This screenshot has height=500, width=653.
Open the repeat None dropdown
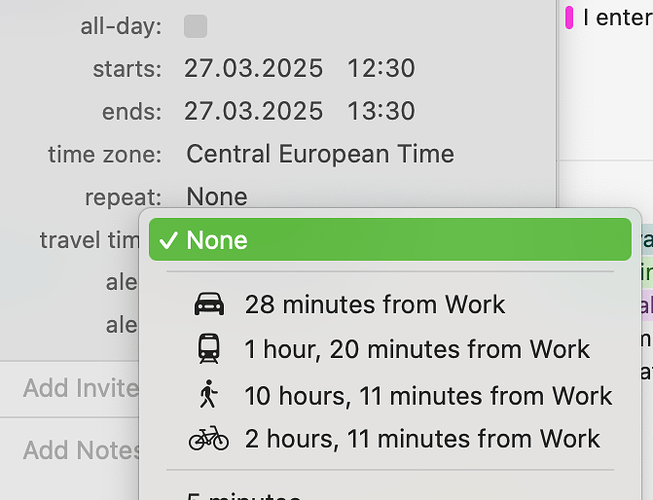(217, 197)
